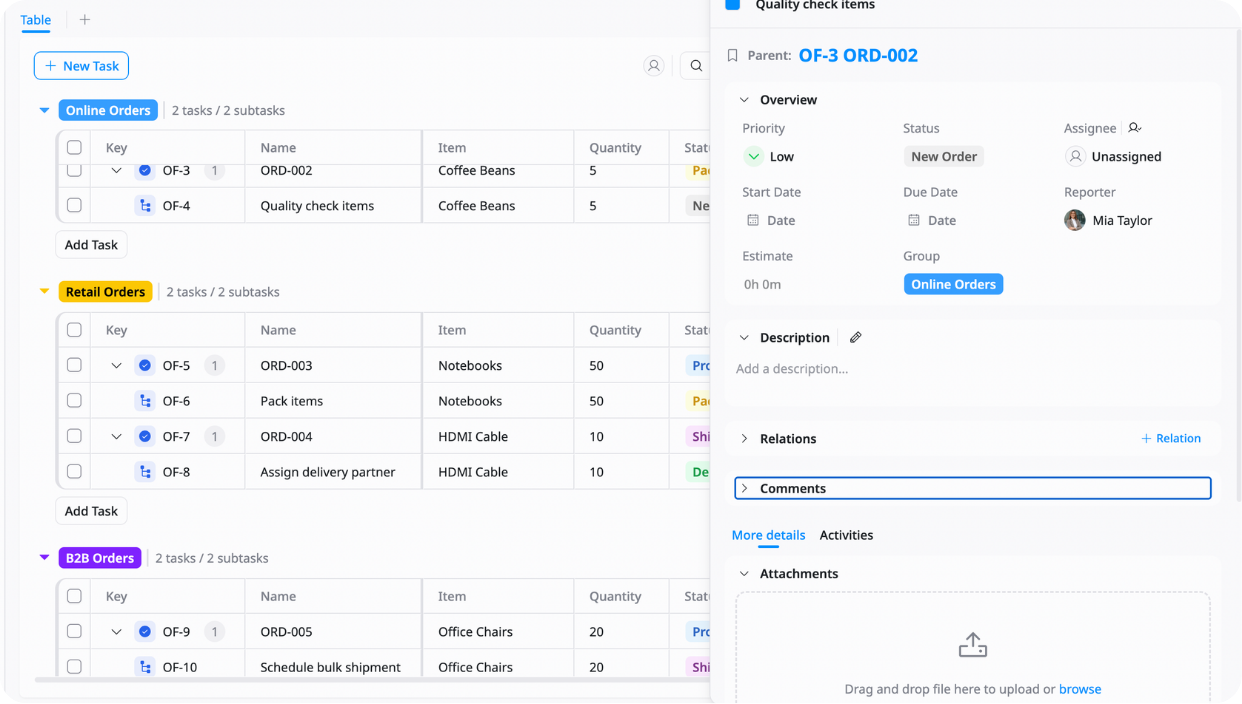
Task: Collapse the B2B Orders group triangle
Action: (44, 558)
